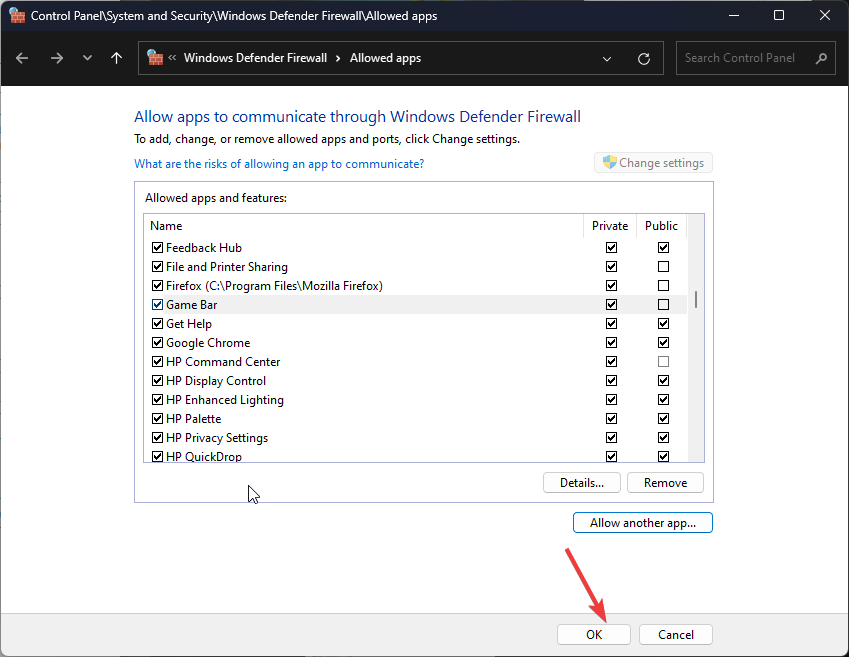The width and height of the screenshot is (849, 657).
Task: Uncheck HP Enhanced Lighting name checkbox
Action: [157, 400]
